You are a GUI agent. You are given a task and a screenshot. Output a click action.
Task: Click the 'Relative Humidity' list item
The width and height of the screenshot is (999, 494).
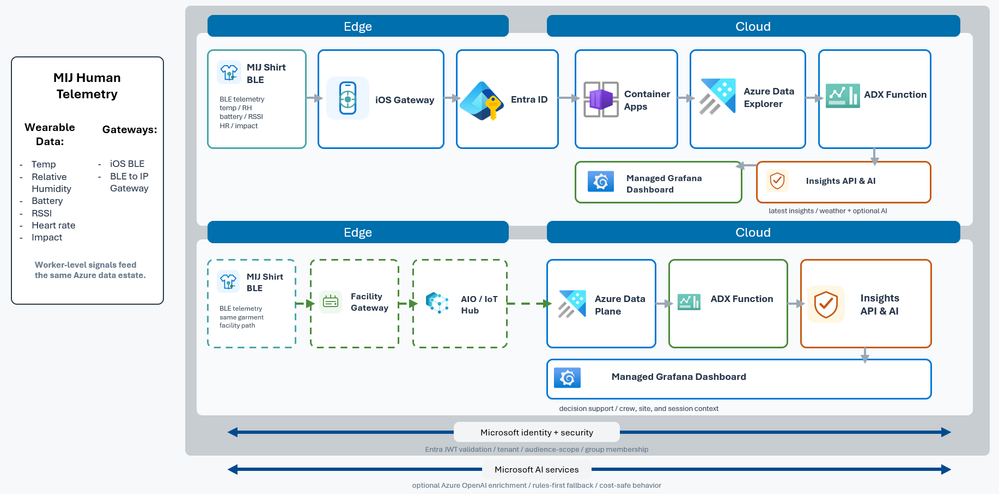coord(52,182)
